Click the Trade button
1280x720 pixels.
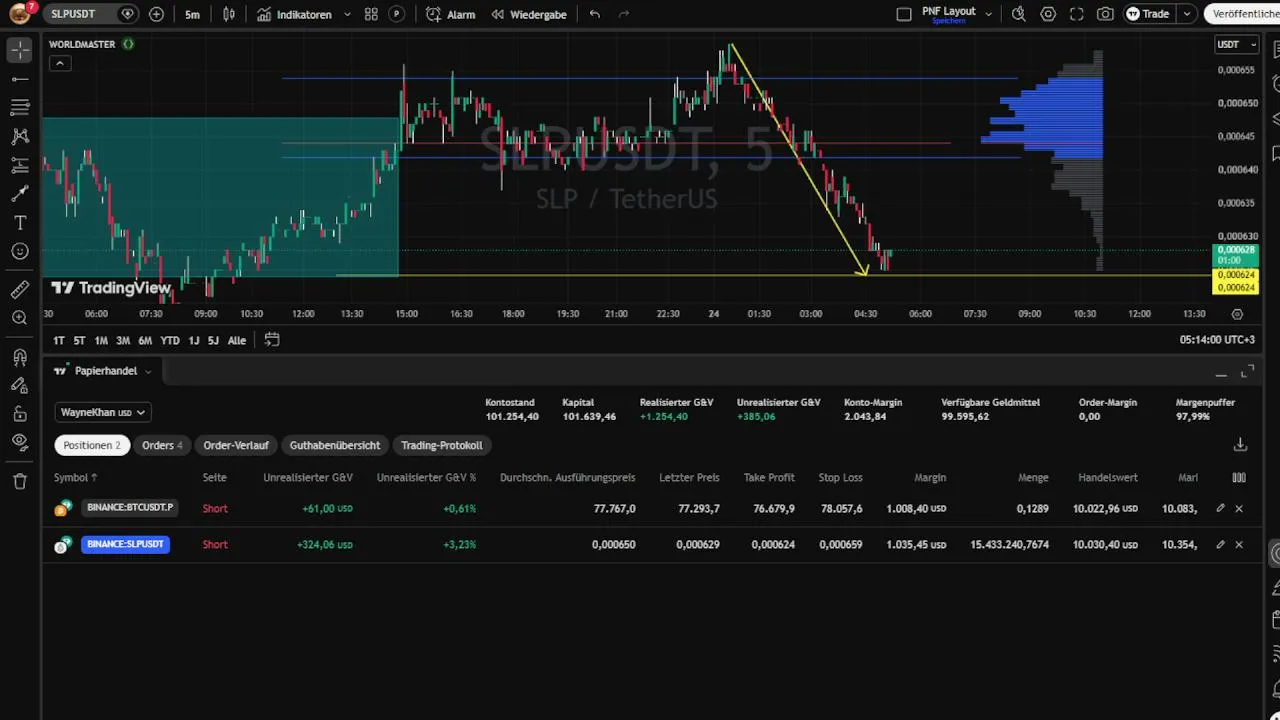[x=1147, y=14]
